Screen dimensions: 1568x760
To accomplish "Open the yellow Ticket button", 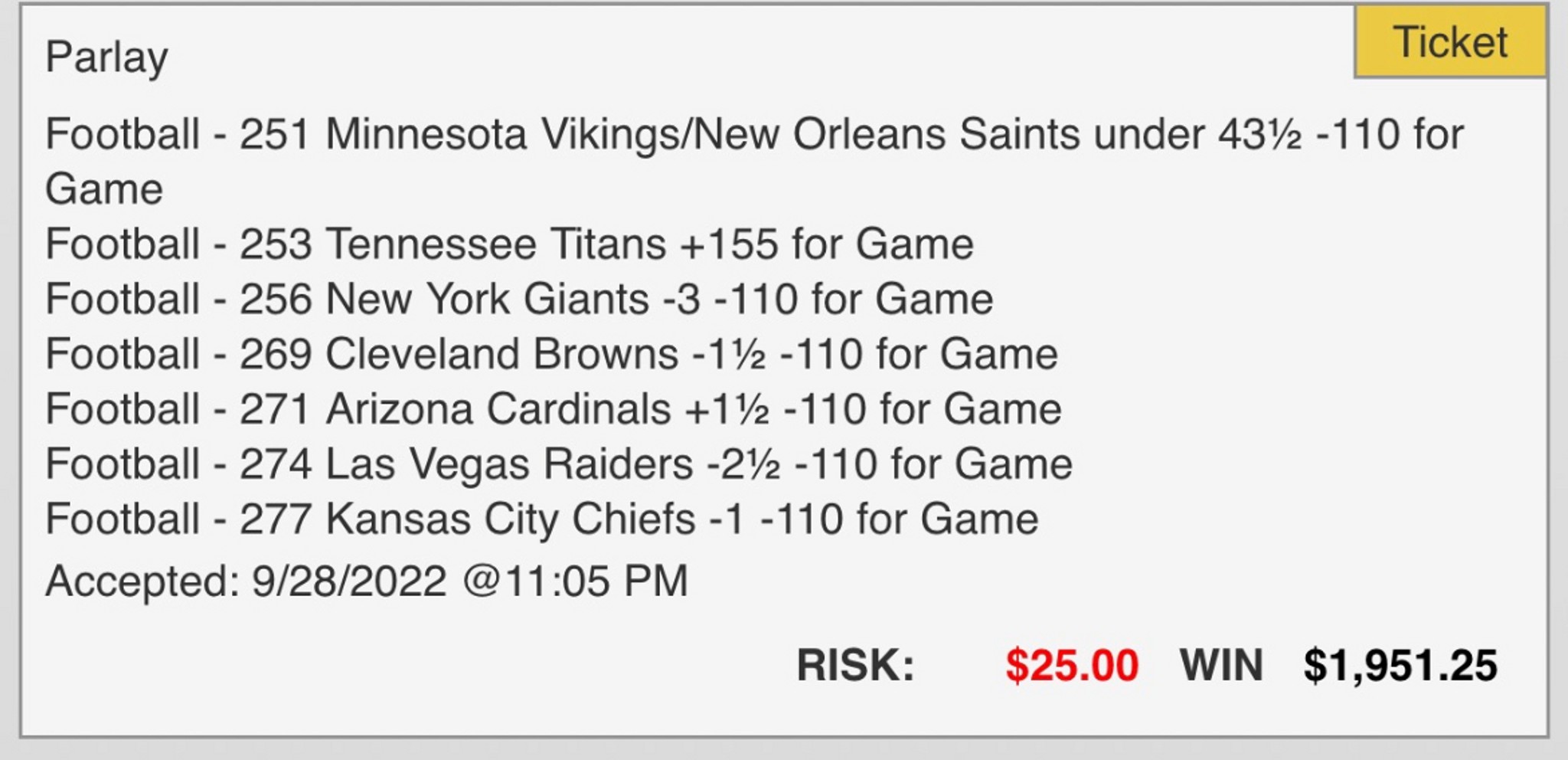I will pyautogui.click(x=1450, y=41).
